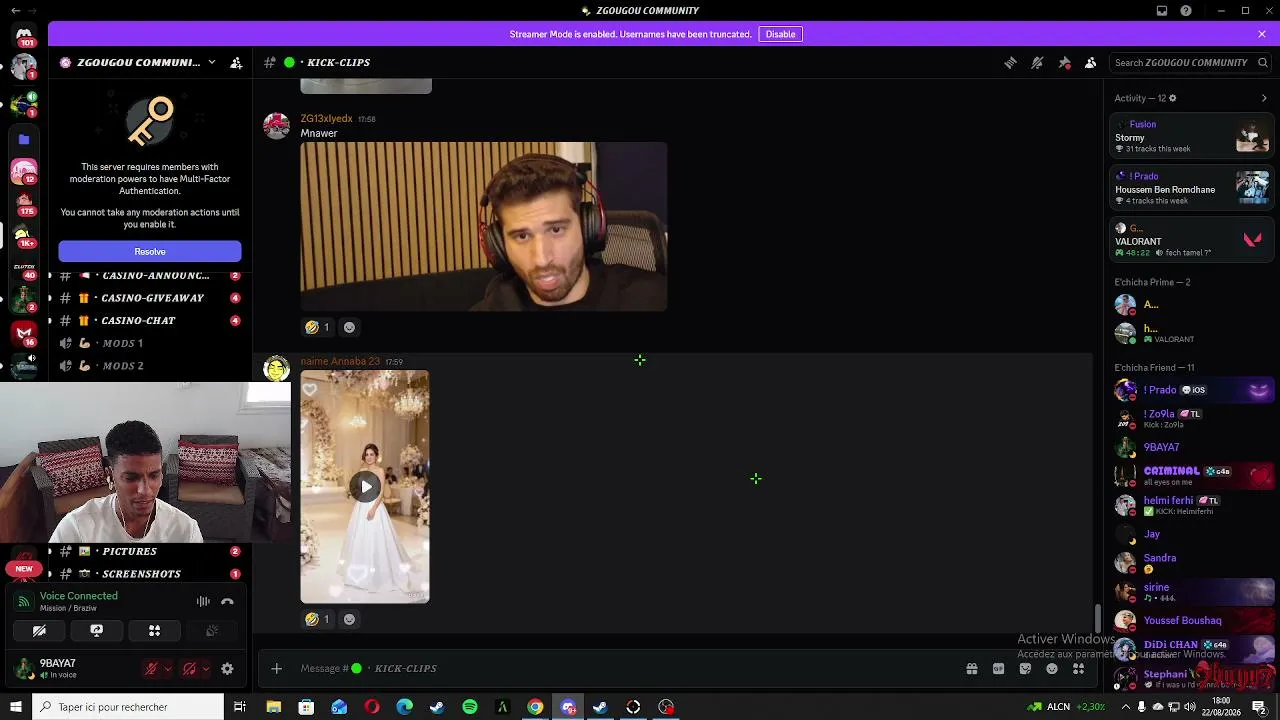Open the emoji picker
Screen dimensions: 1280x720
1052,669
